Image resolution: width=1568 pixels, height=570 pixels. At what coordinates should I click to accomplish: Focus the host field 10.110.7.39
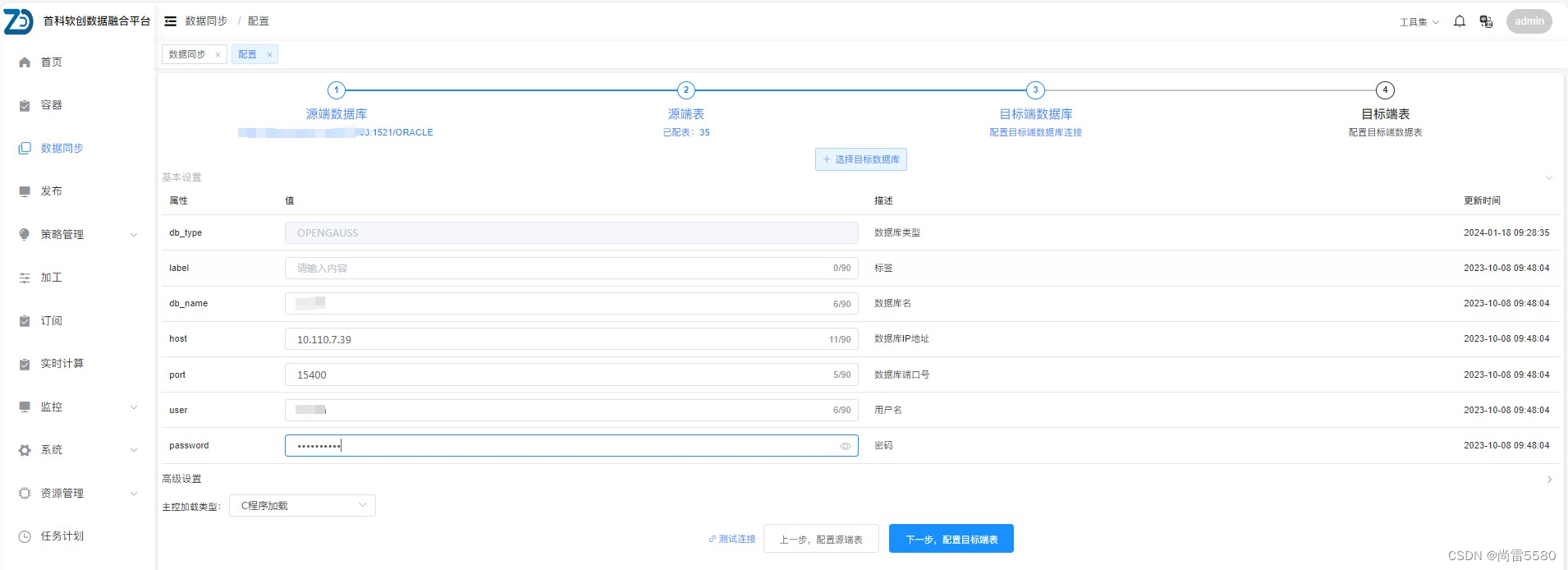(x=571, y=339)
